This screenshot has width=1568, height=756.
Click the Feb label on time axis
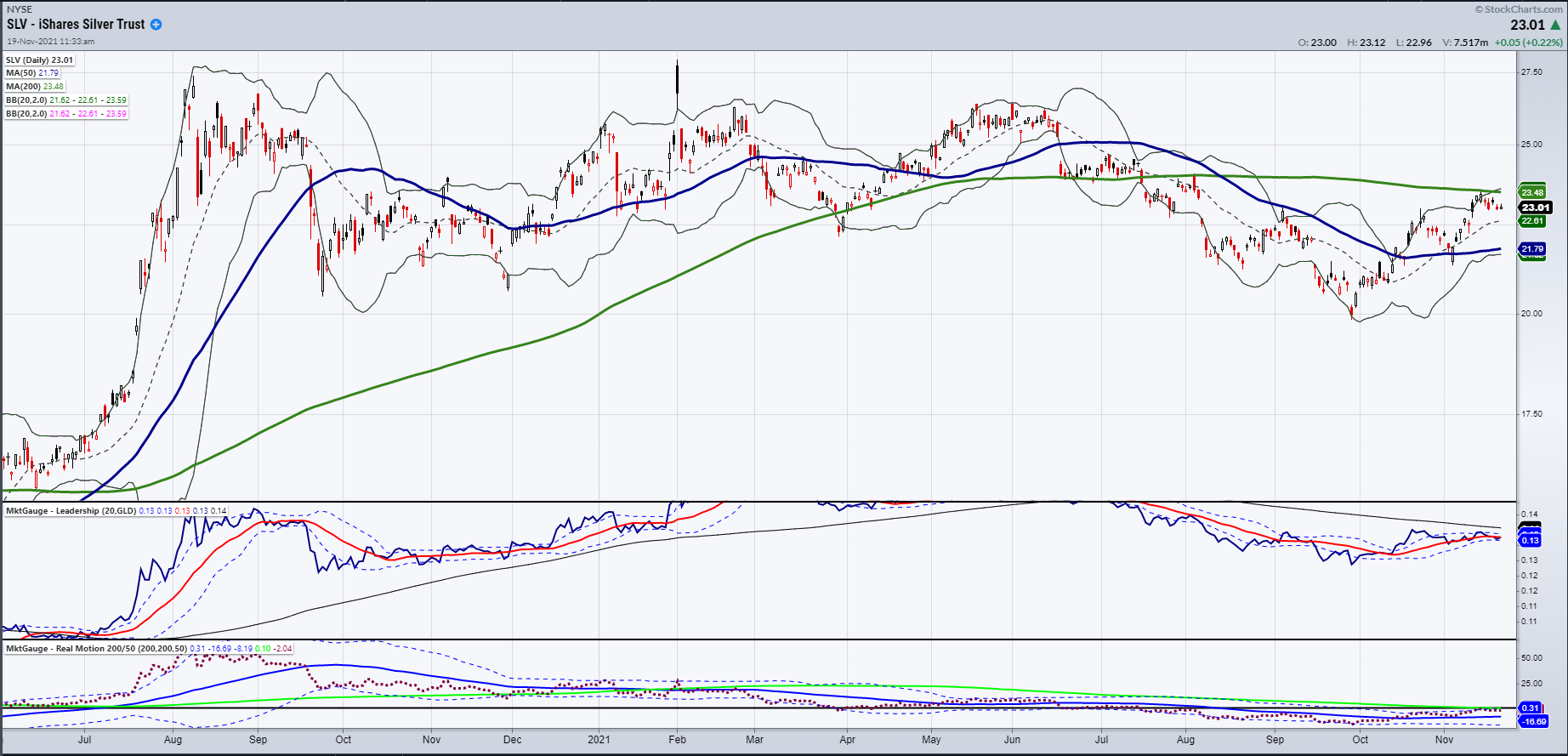(677, 740)
